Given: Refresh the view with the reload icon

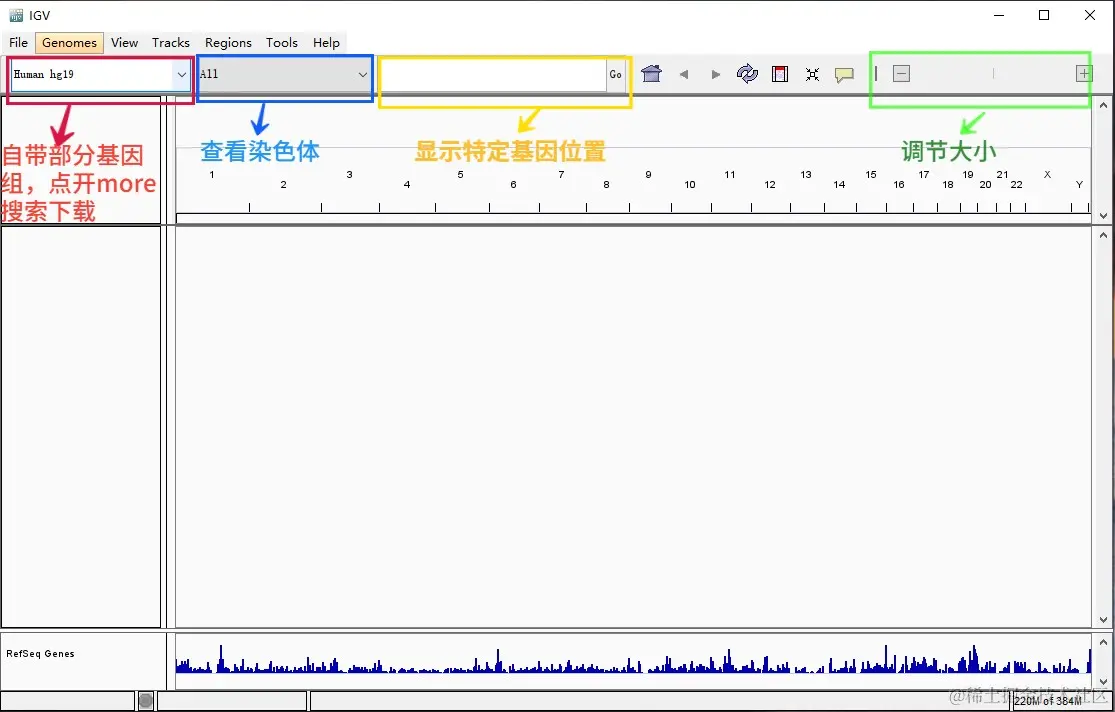Looking at the screenshot, I should pyautogui.click(x=747, y=74).
